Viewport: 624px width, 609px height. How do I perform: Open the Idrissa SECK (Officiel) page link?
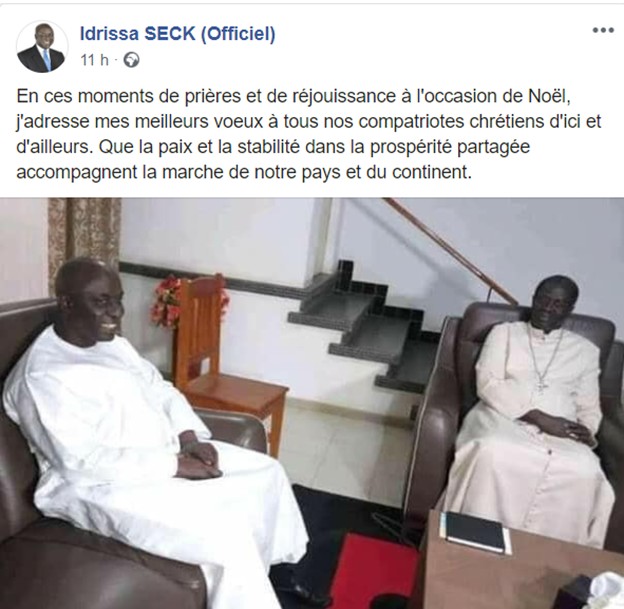coord(177,33)
